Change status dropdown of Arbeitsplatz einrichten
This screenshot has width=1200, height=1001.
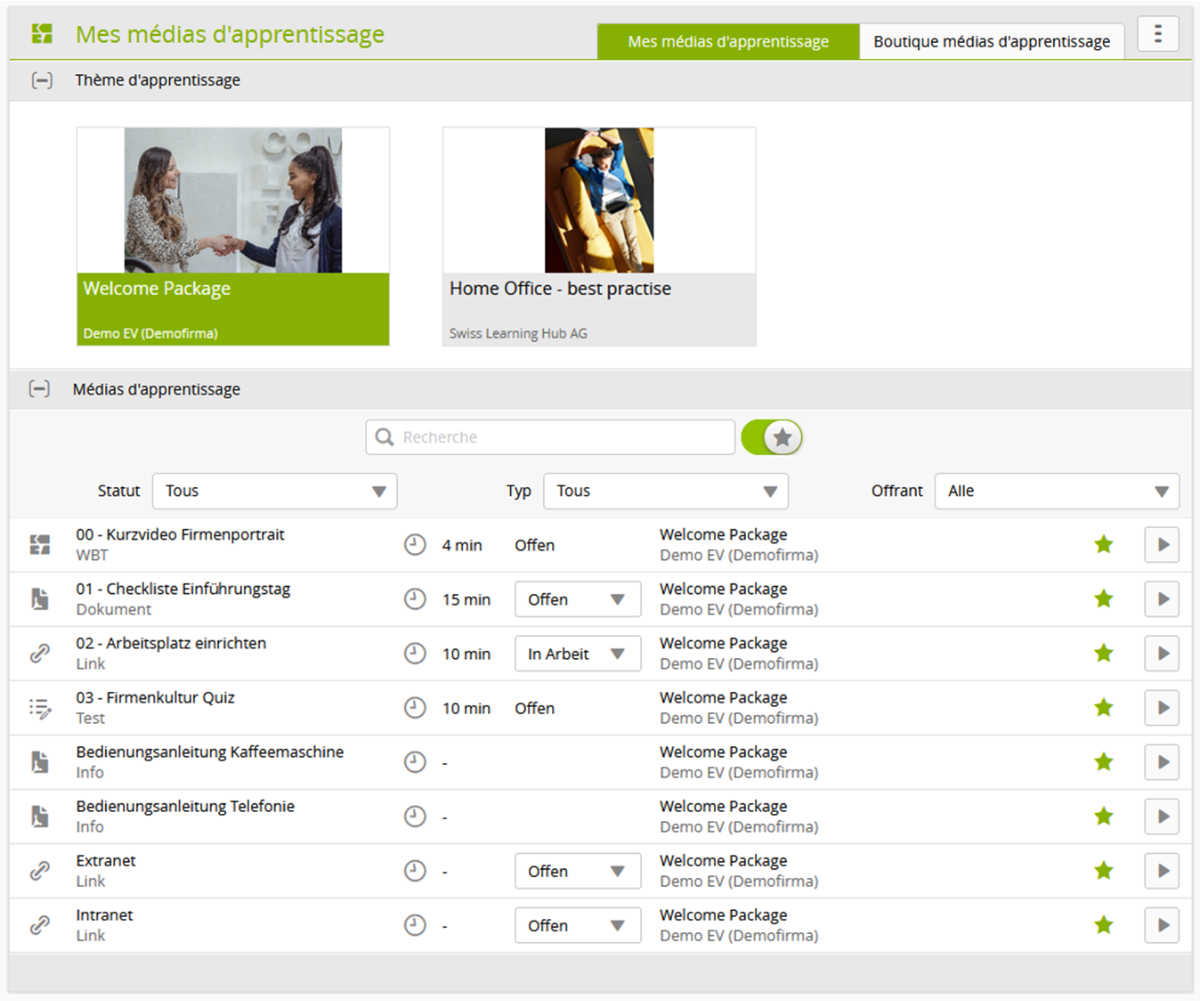(x=577, y=654)
